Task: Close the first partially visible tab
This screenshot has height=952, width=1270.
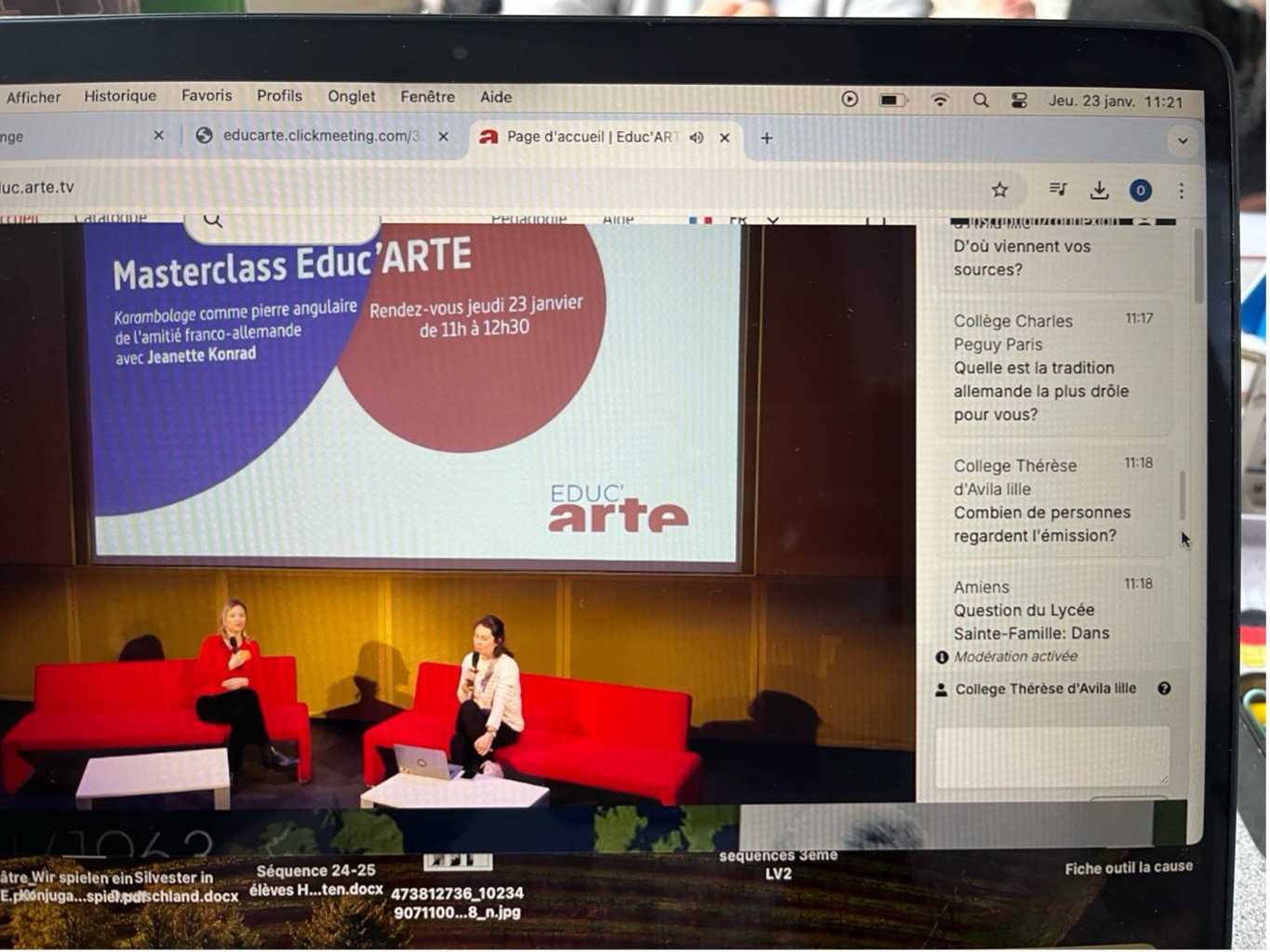Action: (159, 135)
